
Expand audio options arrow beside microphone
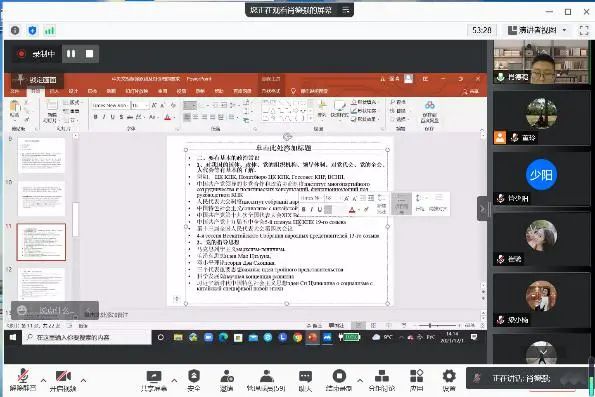[43, 380]
